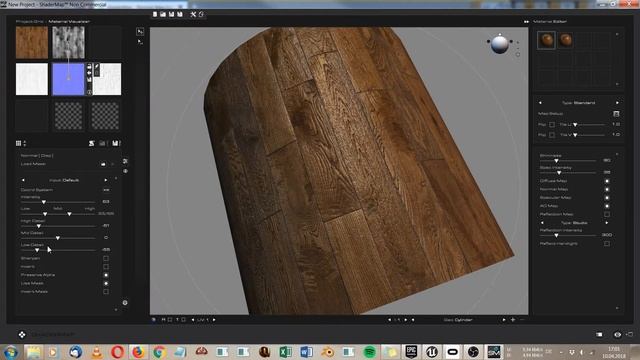Go to previous Input preset with left arrow
640x360 pixels.
coord(23,180)
